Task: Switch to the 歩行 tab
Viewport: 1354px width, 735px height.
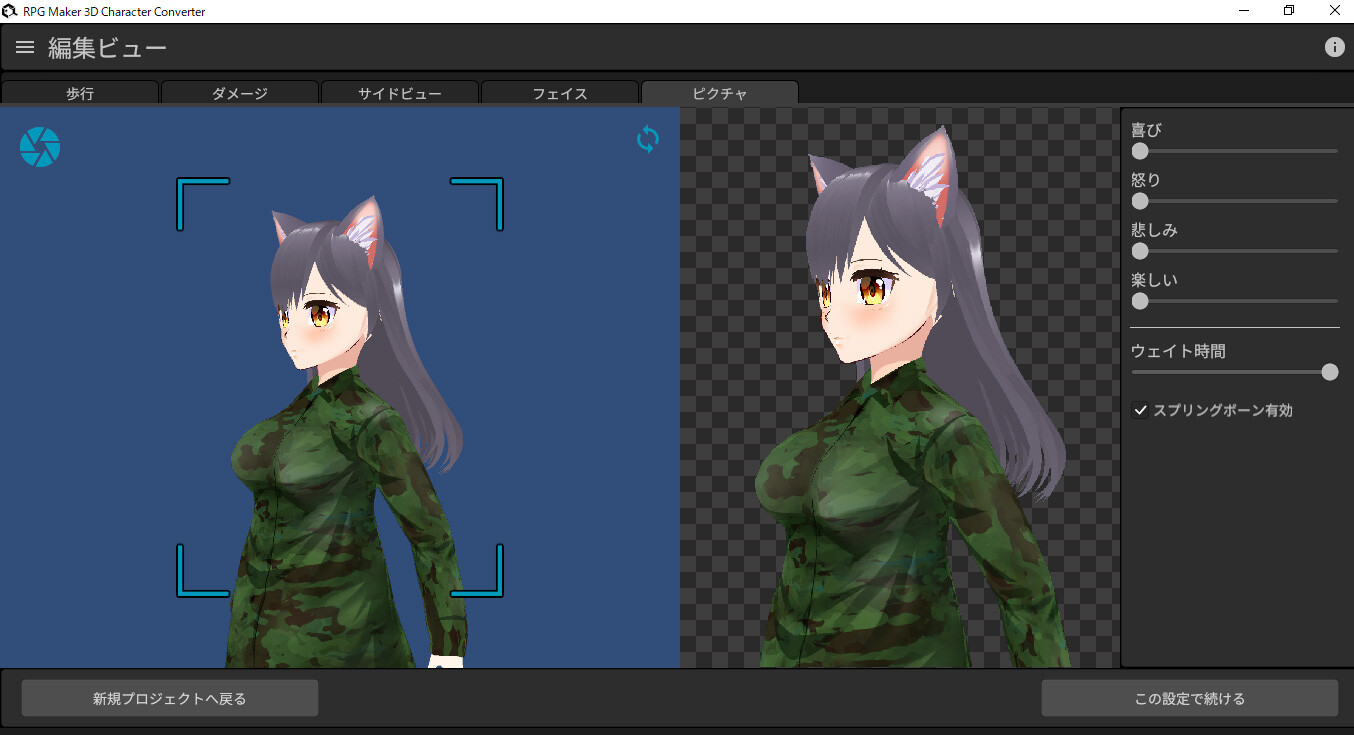Action: click(80, 92)
